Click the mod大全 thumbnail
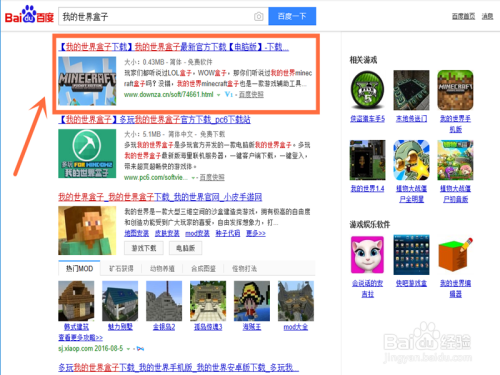Image resolution: width=500 pixels, height=375 pixels. click(296, 301)
